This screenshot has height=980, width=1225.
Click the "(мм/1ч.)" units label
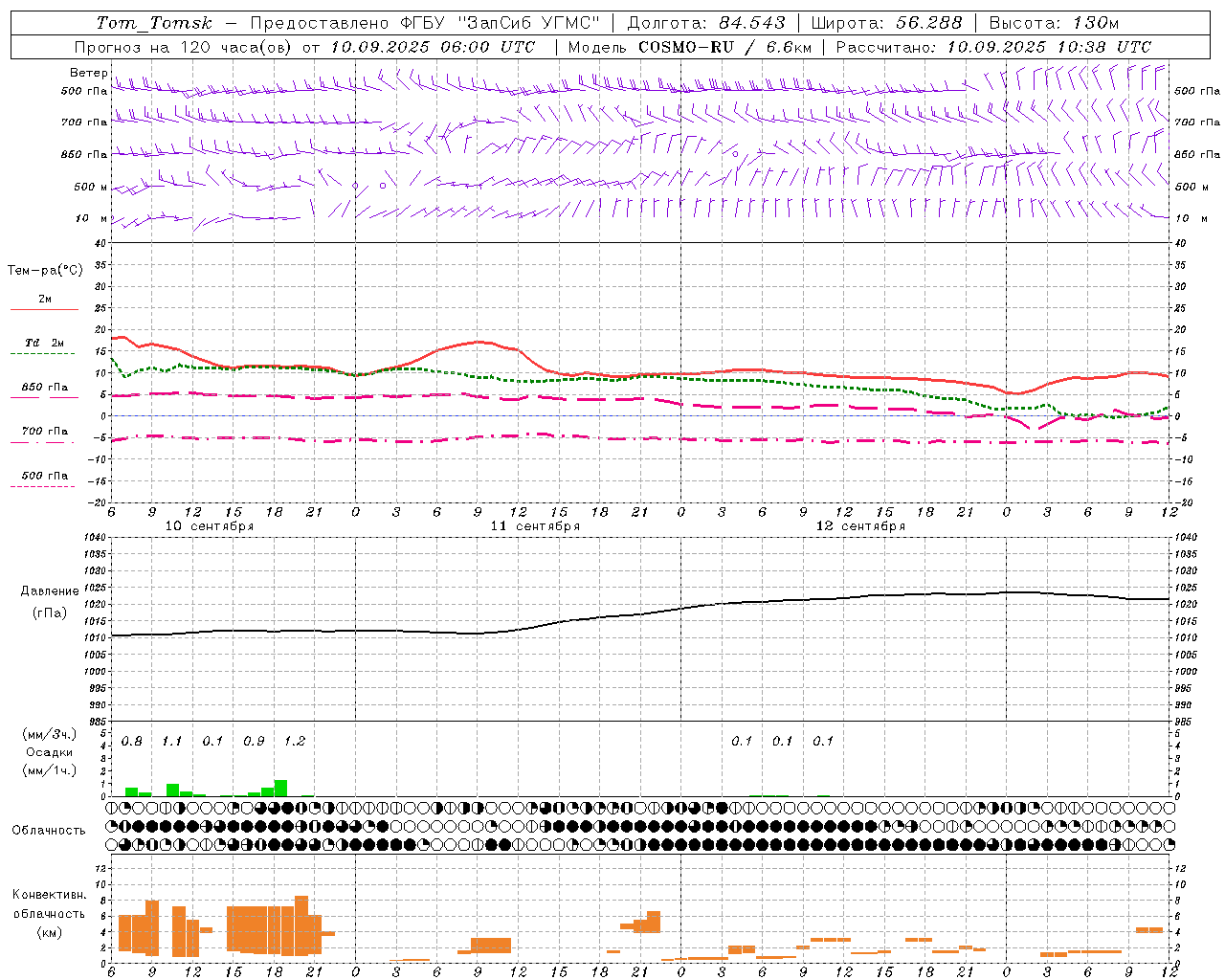49,770
